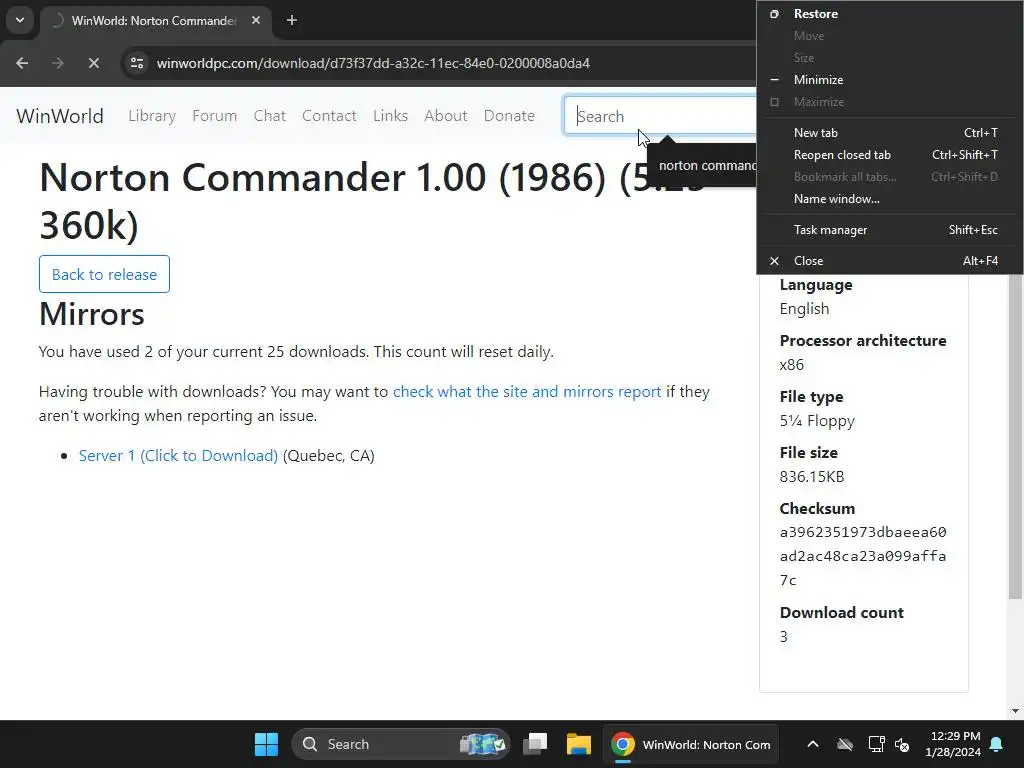The width and height of the screenshot is (1024, 768).
Task: Choose Close in the window menu
Action: tap(889, 261)
